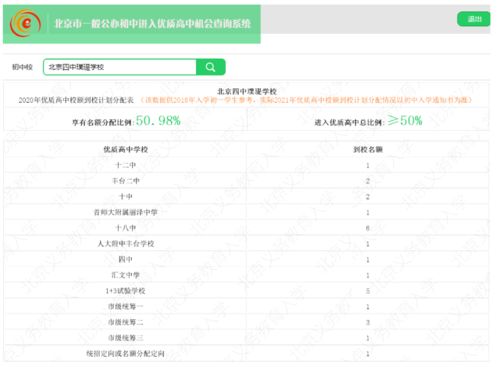499x367 pixels.
Task: Click the 享有名额分配比例 label
Action: click(x=103, y=122)
